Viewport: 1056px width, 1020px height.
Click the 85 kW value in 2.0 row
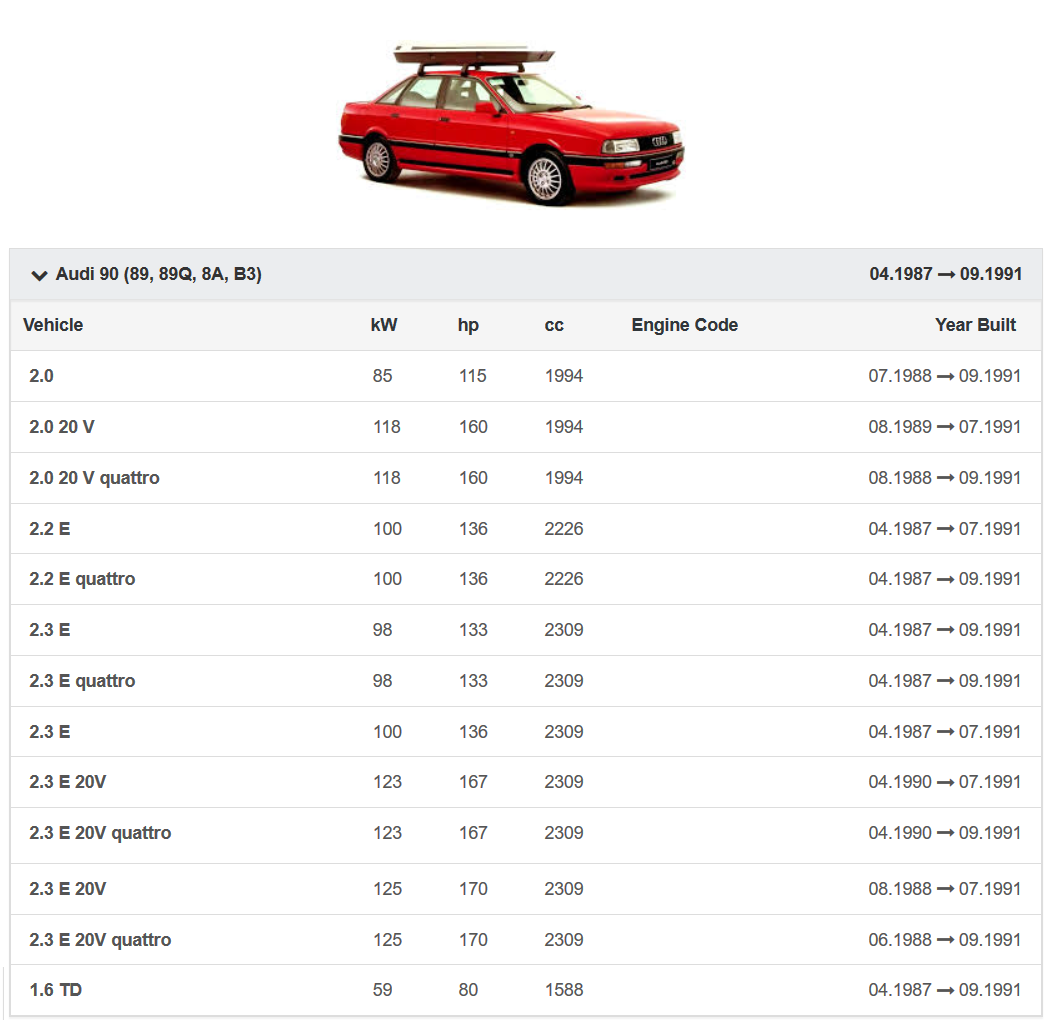click(x=383, y=376)
